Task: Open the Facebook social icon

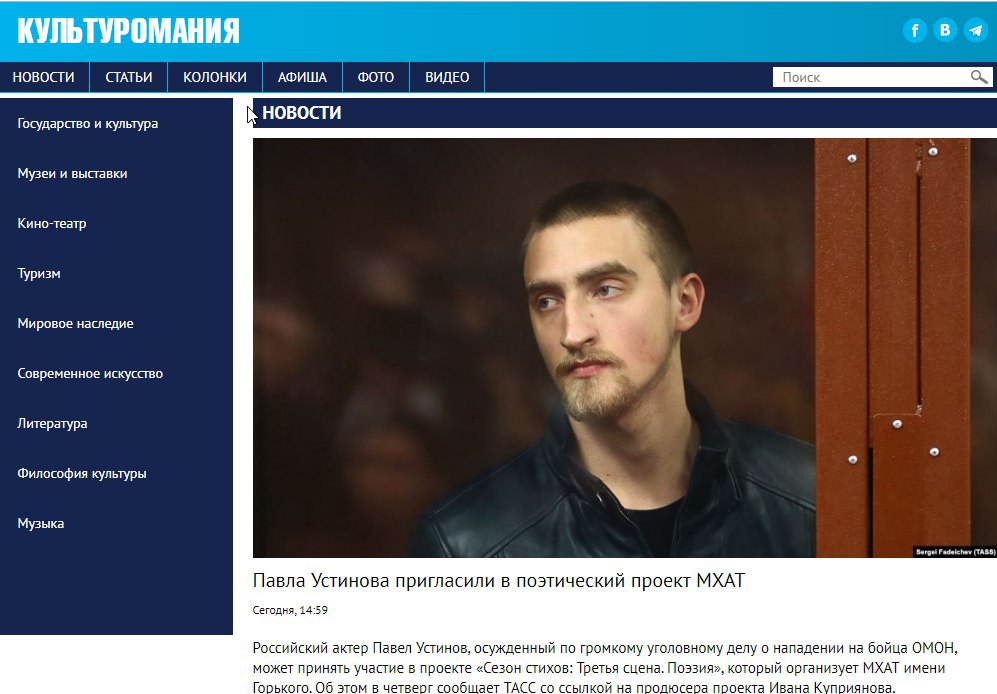Action: point(915,30)
